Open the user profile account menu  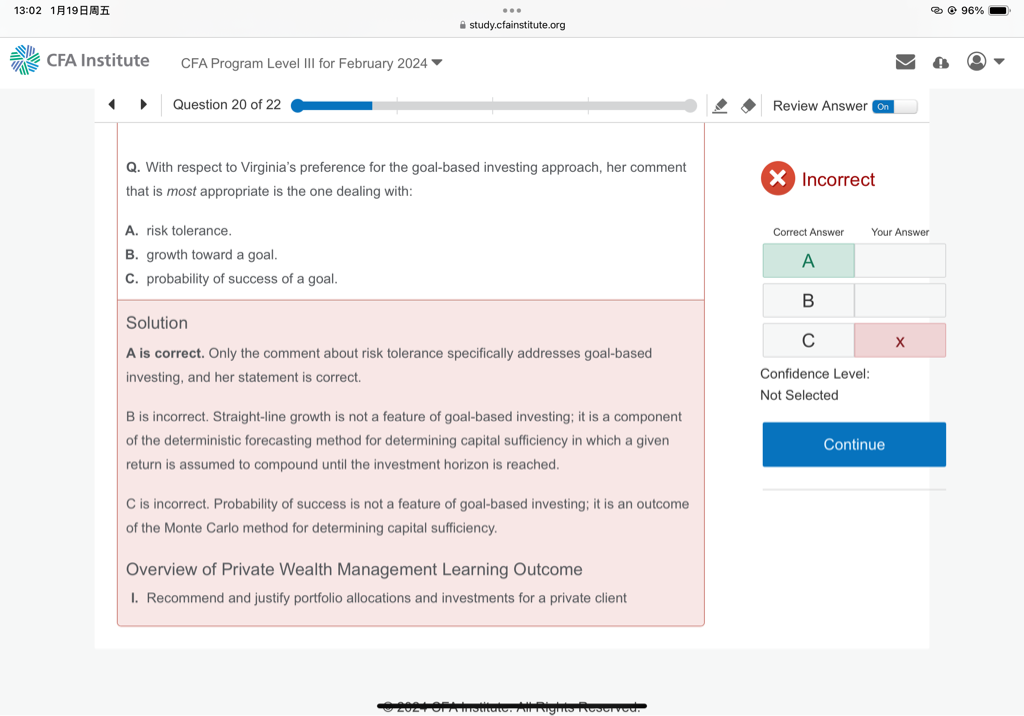[x=984, y=62]
